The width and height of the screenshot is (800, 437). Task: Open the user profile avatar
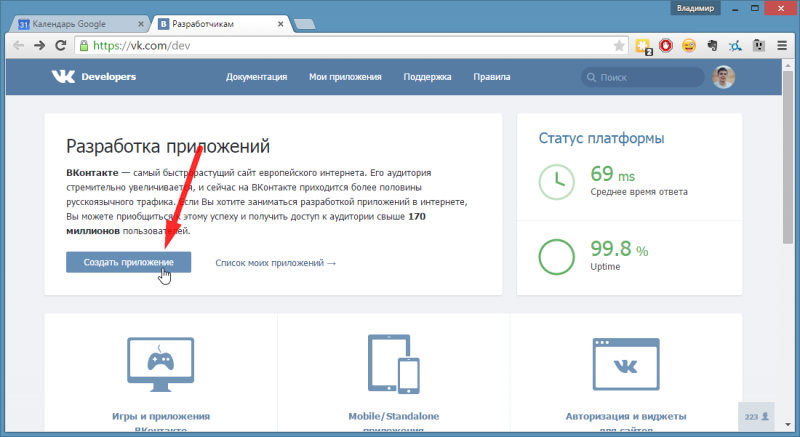point(724,77)
